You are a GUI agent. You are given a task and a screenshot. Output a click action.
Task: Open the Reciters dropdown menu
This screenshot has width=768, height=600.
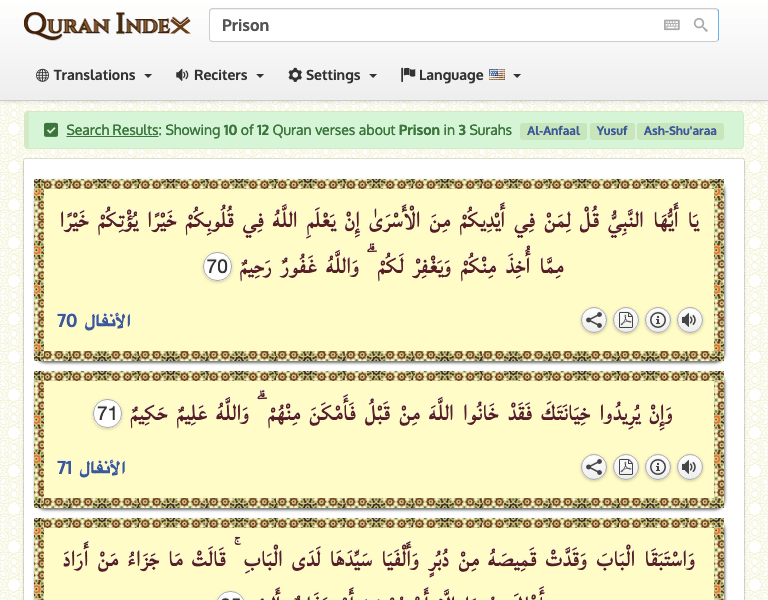point(220,75)
